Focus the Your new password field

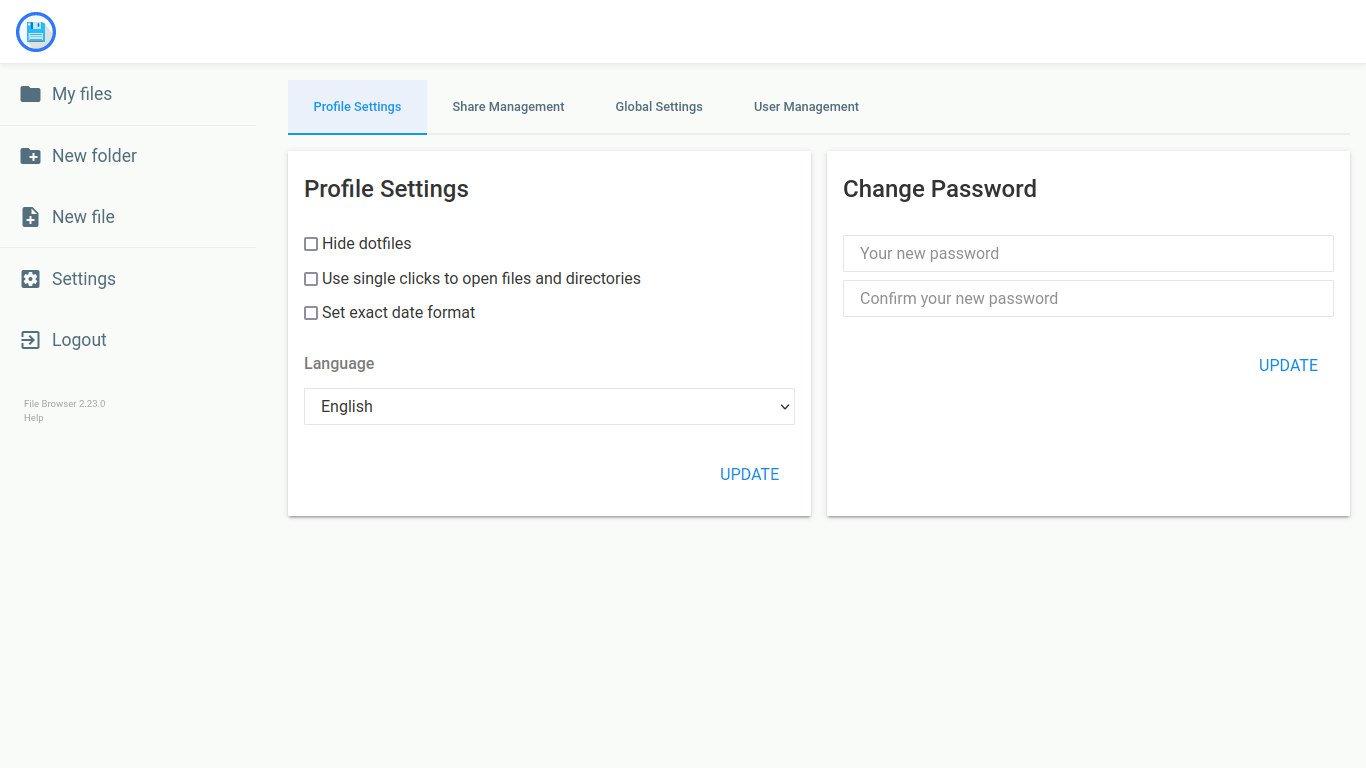(1088, 254)
